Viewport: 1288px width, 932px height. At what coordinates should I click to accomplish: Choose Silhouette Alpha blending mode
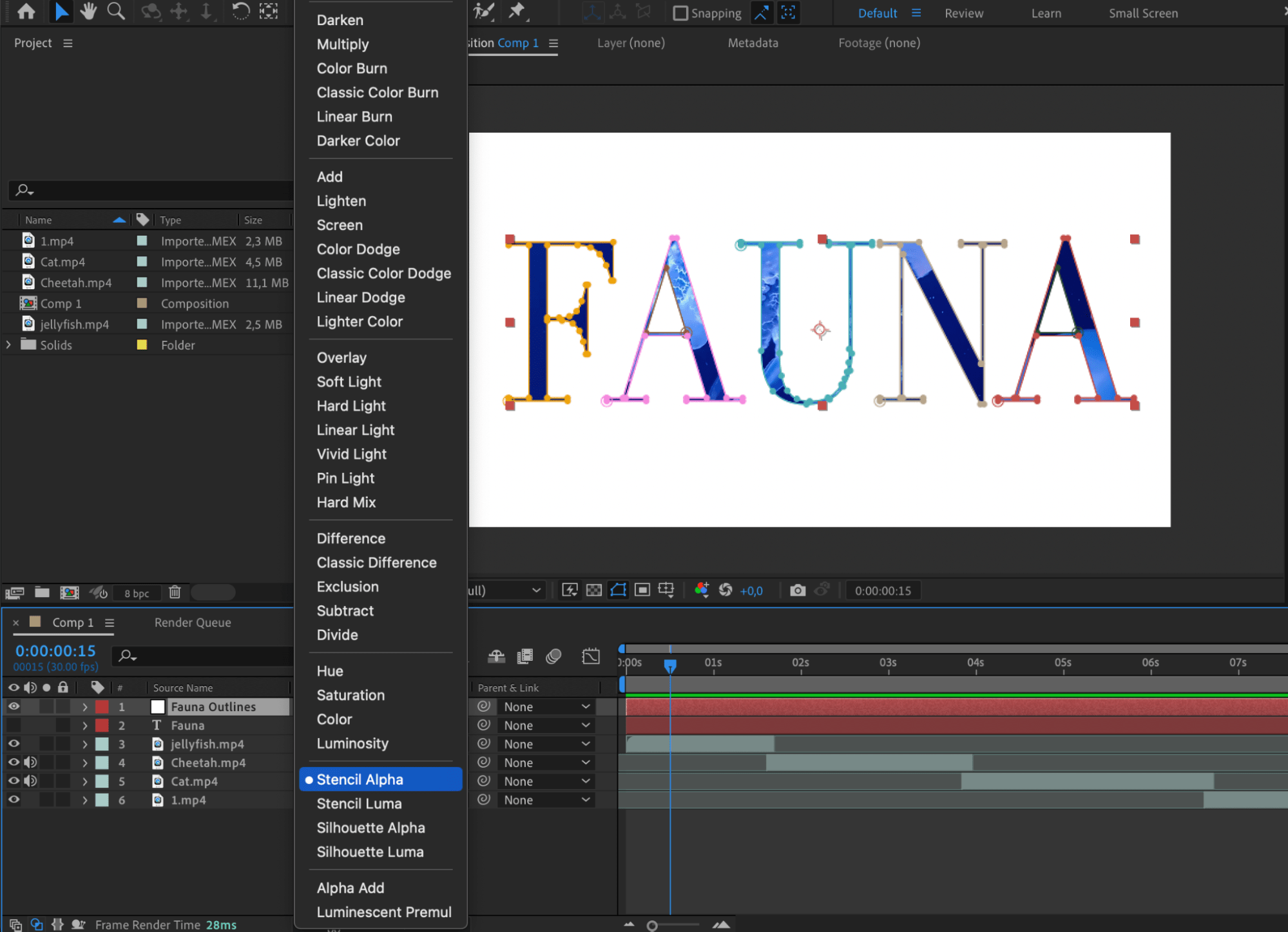(x=370, y=828)
